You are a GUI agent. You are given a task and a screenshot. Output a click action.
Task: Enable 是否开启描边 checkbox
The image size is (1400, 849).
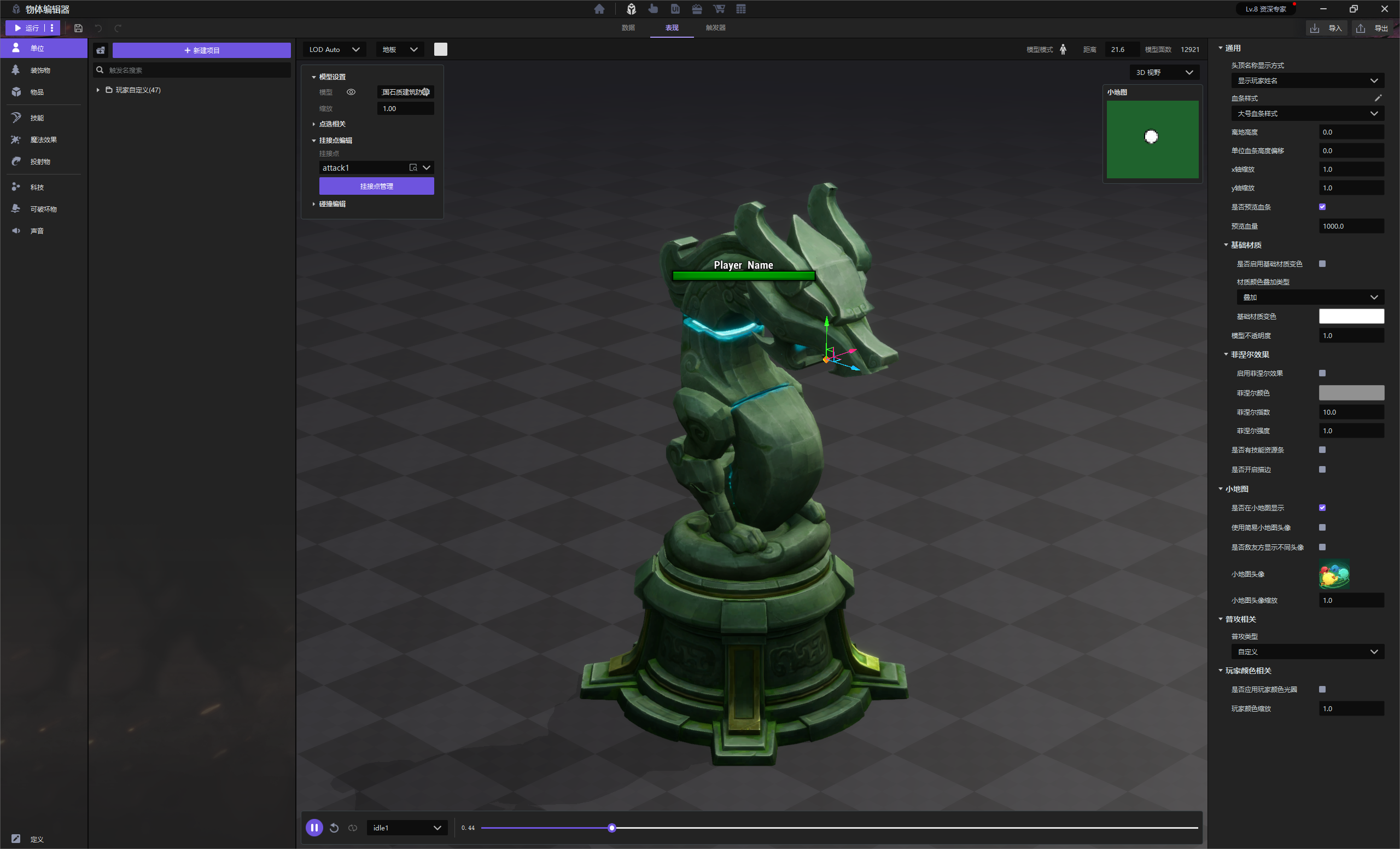(1322, 469)
